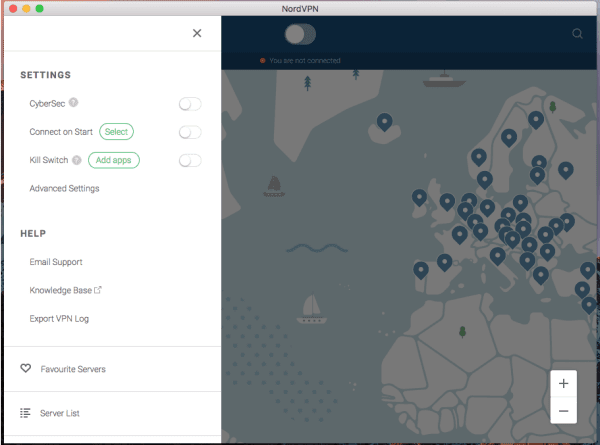Open the search magnifier icon
Screen dimensions: 600x445
pyautogui.click(x=577, y=34)
